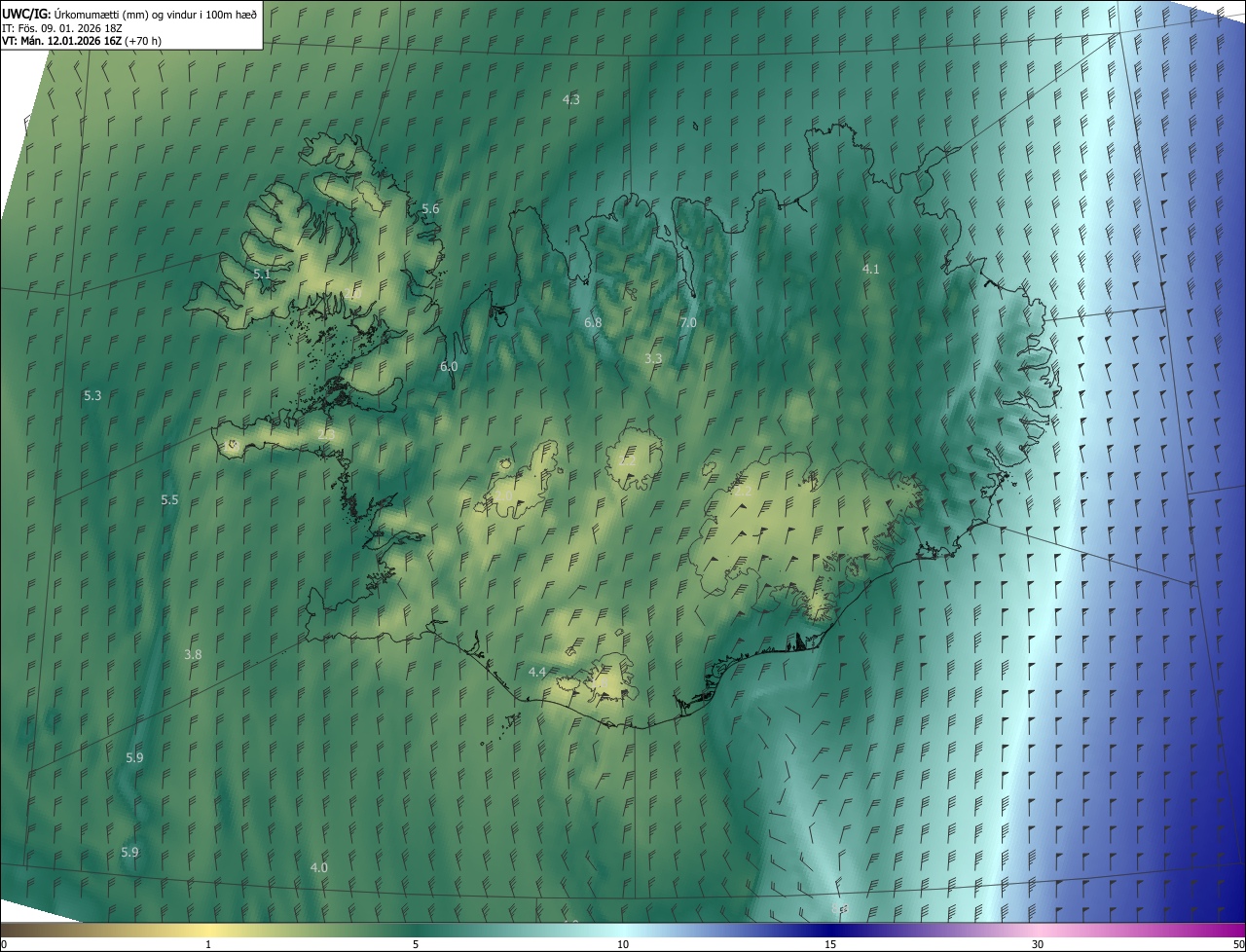Click the colorbar tick label '5'
This screenshot has width=1246, height=952.
[x=416, y=944]
